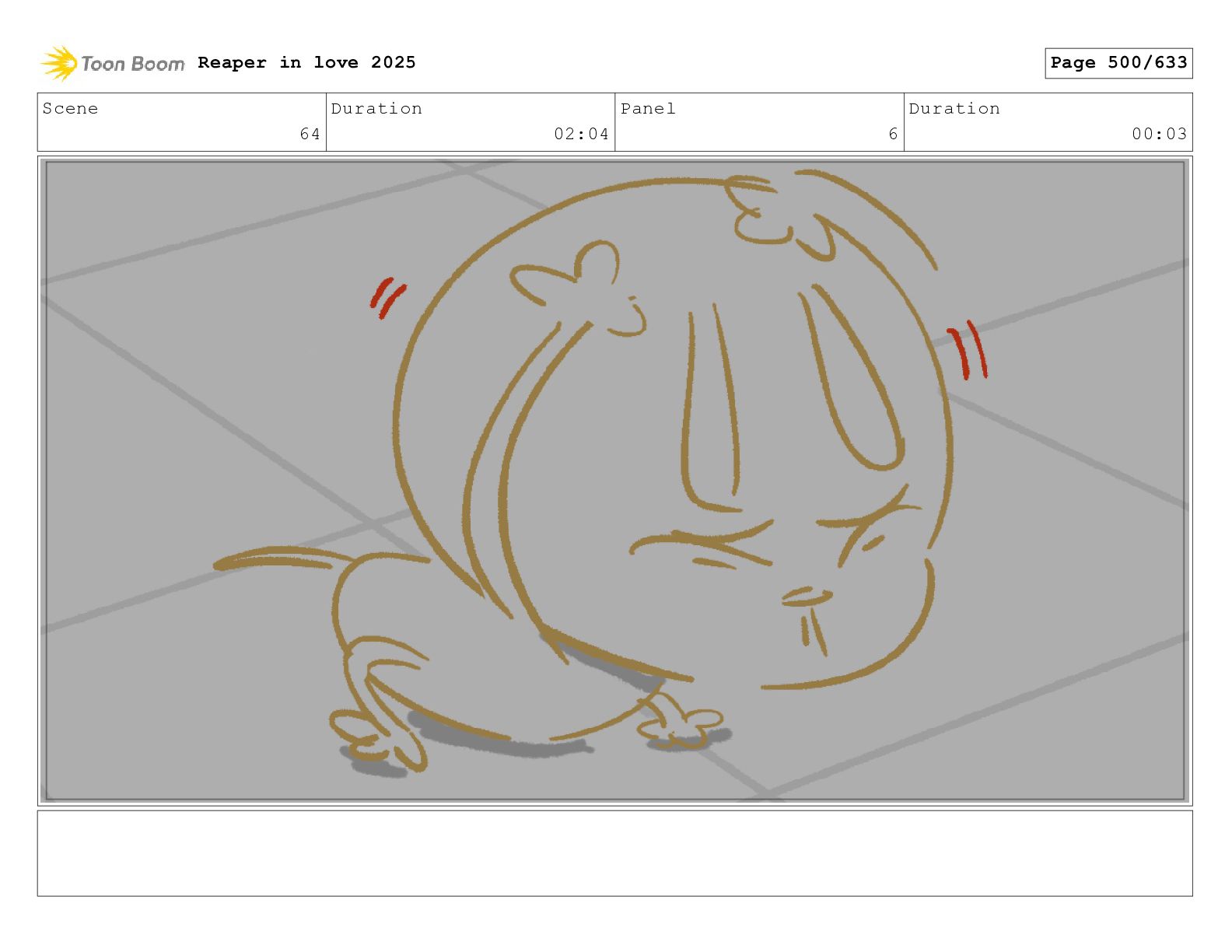Click the 'Panel' header label
This screenshot has width=1232, height=952.
[x=648, y=108]
